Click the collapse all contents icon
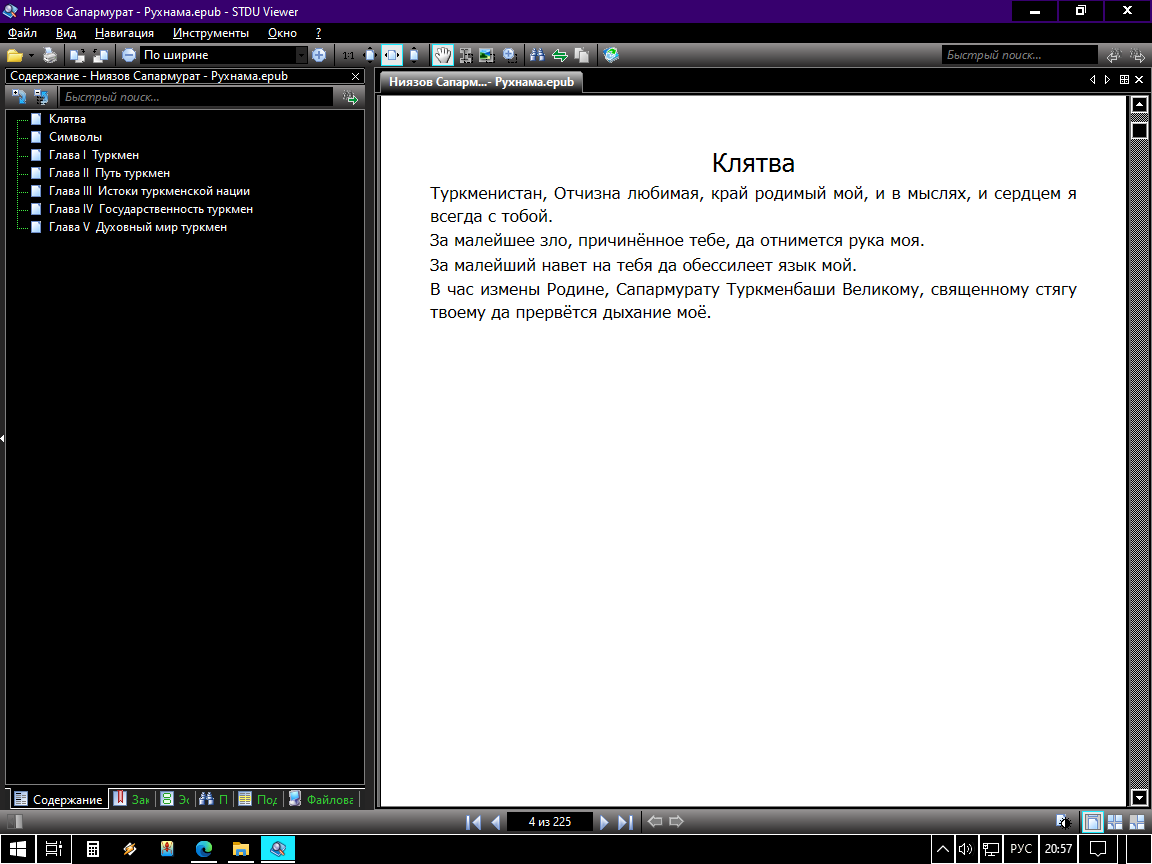 coord(41,97)
